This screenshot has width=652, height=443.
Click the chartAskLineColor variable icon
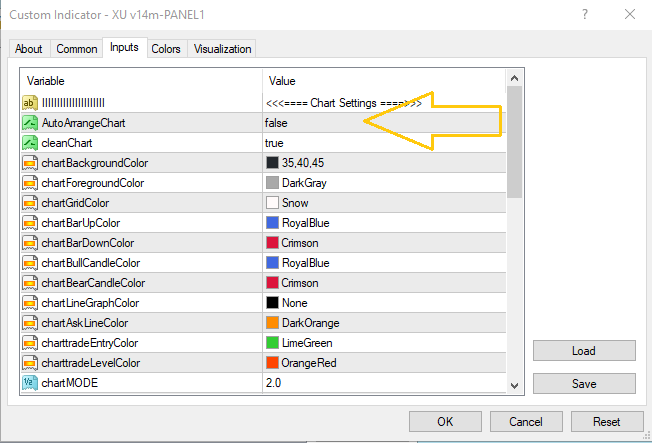coord(30,323)
